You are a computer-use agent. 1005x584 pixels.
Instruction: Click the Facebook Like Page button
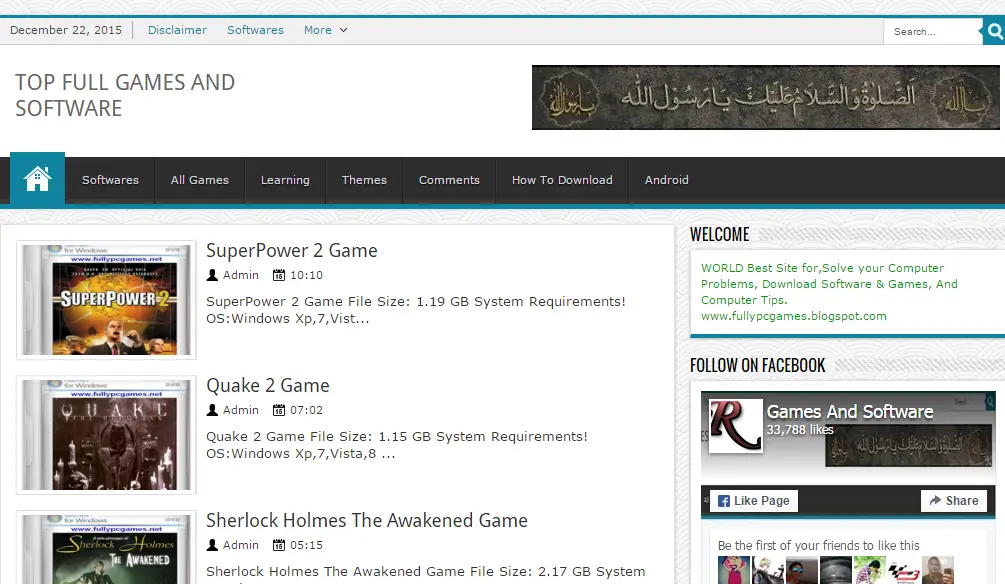pos(754,501)
